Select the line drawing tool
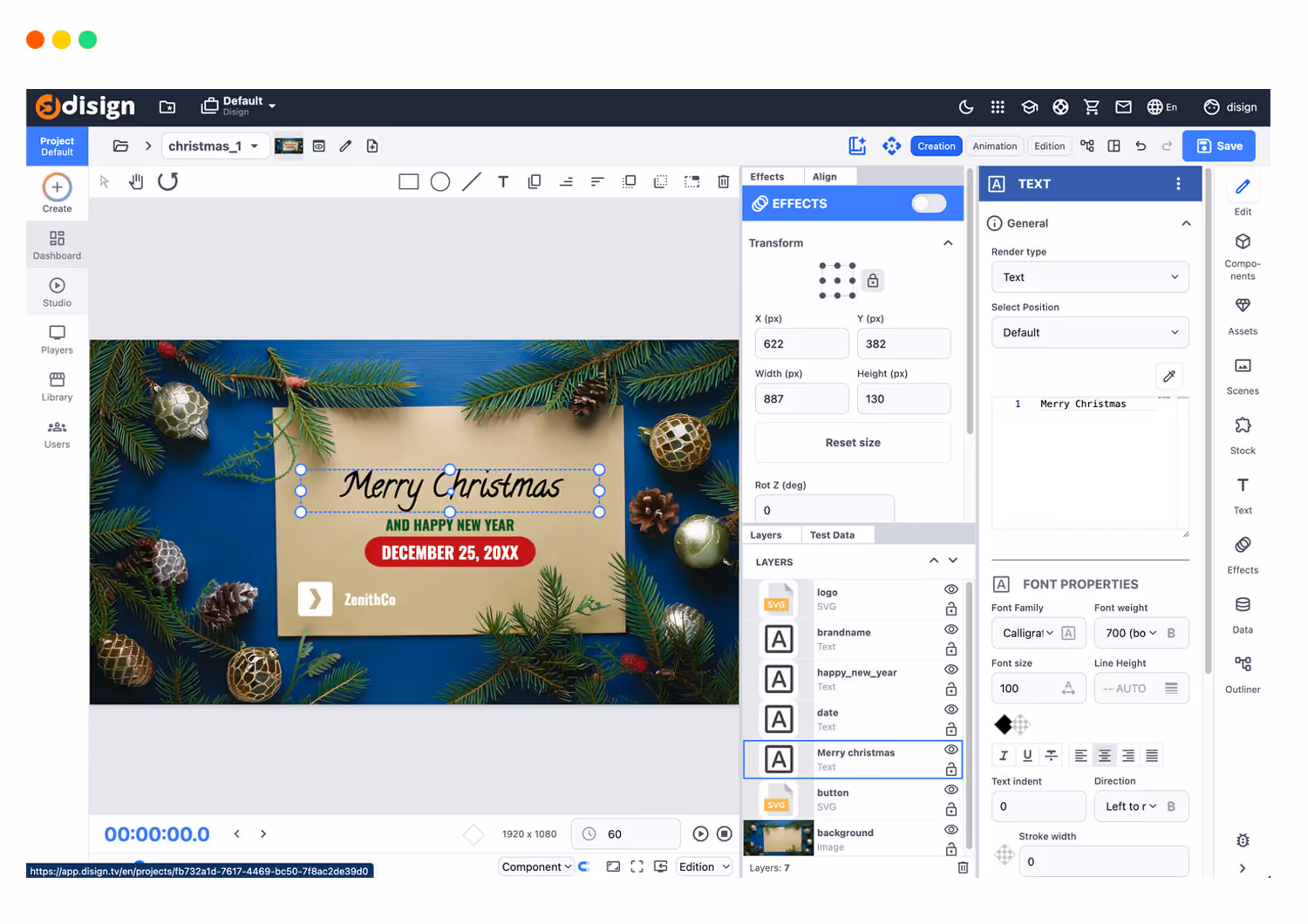1308x924 pixels. click(x=472, y=181)
